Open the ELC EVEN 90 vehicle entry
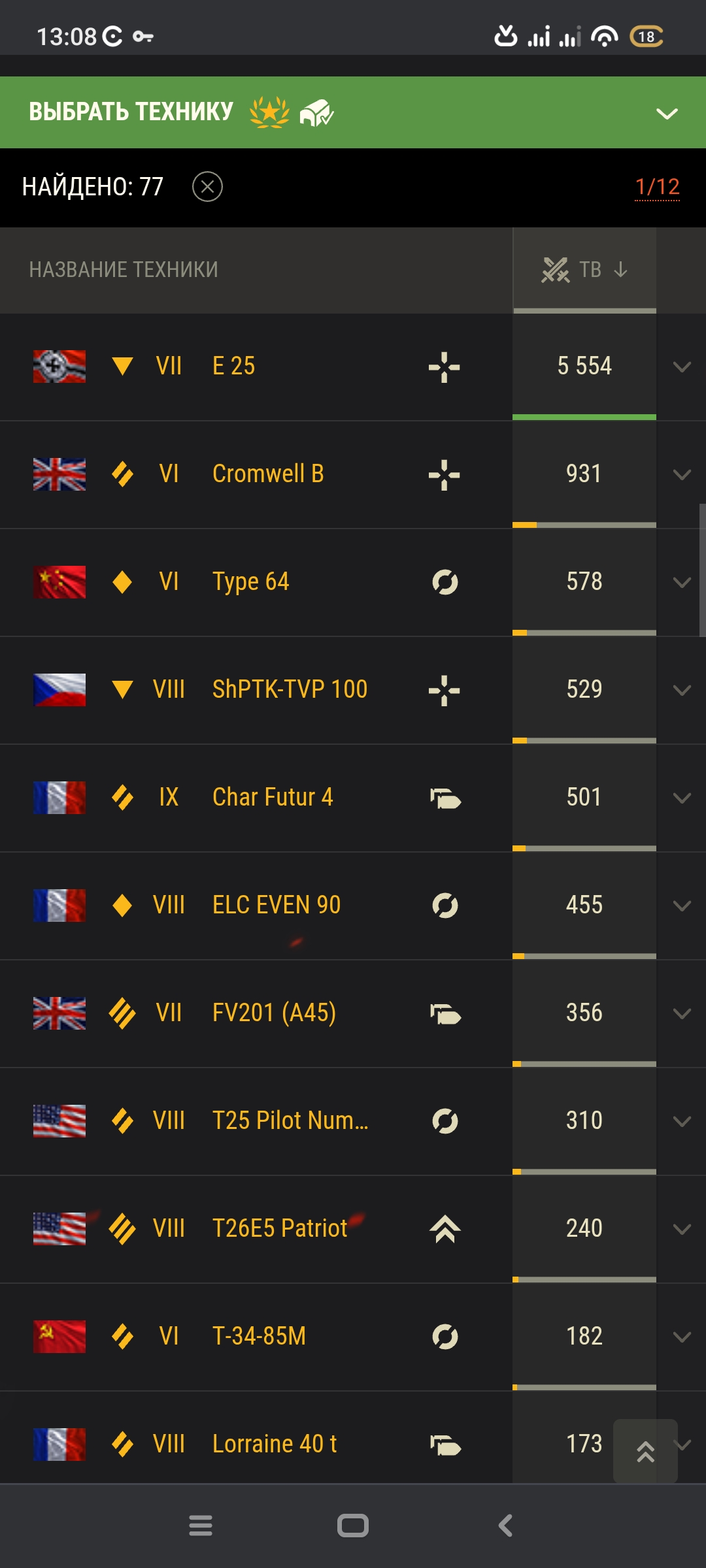The image size is (706, 1568). 277,905
